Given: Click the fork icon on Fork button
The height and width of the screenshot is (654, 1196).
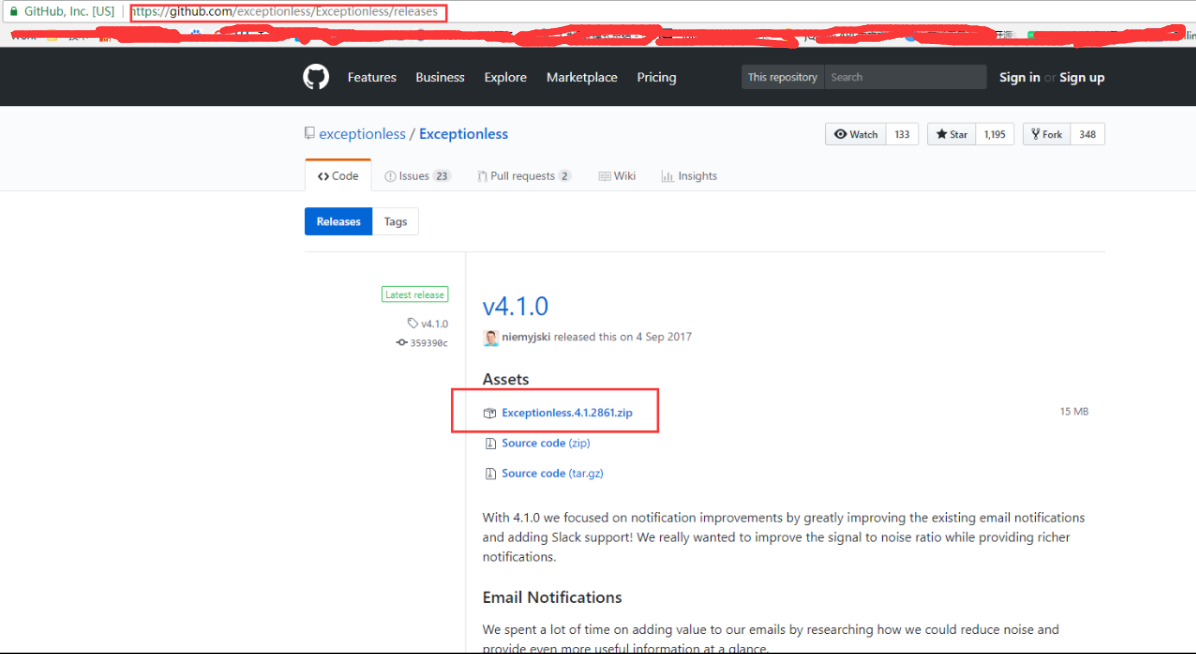Looking at the screenshot, I should click(1035, 134).
